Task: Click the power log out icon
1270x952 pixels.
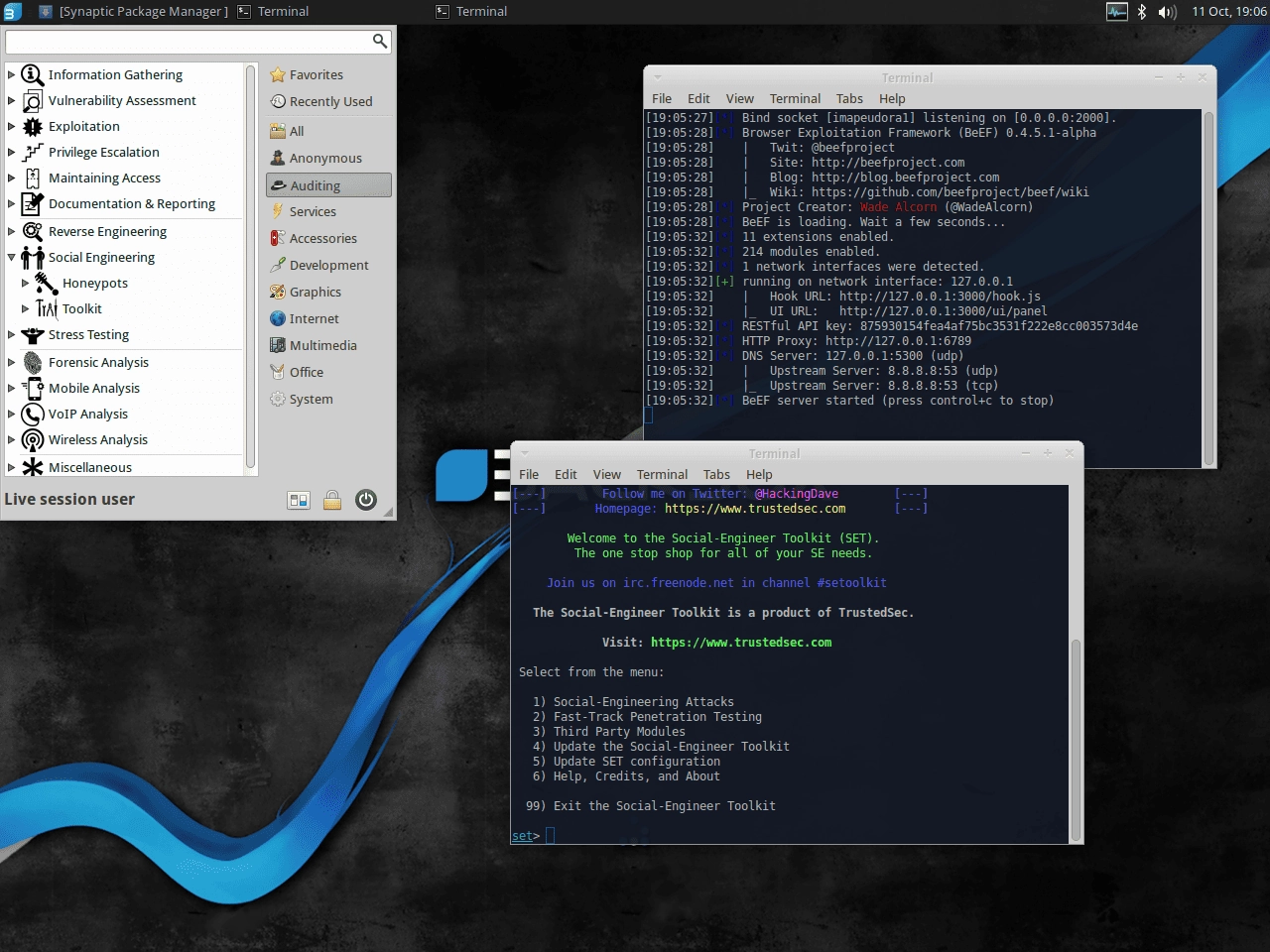Action: click(366, 500)
